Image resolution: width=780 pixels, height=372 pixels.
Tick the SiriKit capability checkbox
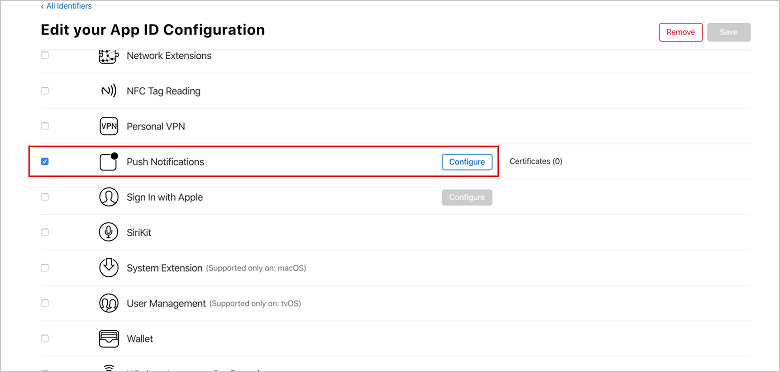pyautogui.click(x=45, y=232)
